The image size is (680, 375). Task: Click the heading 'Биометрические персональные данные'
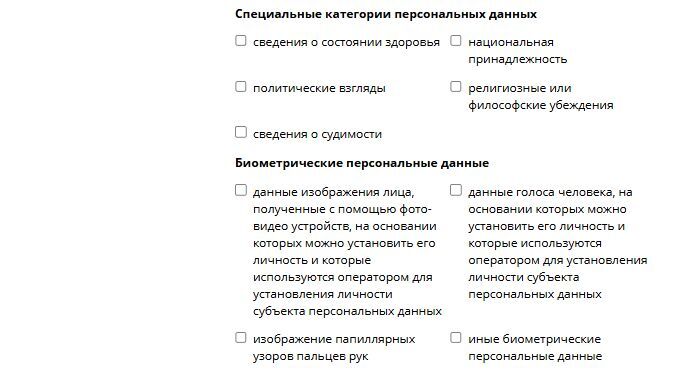tap(362, 163)
